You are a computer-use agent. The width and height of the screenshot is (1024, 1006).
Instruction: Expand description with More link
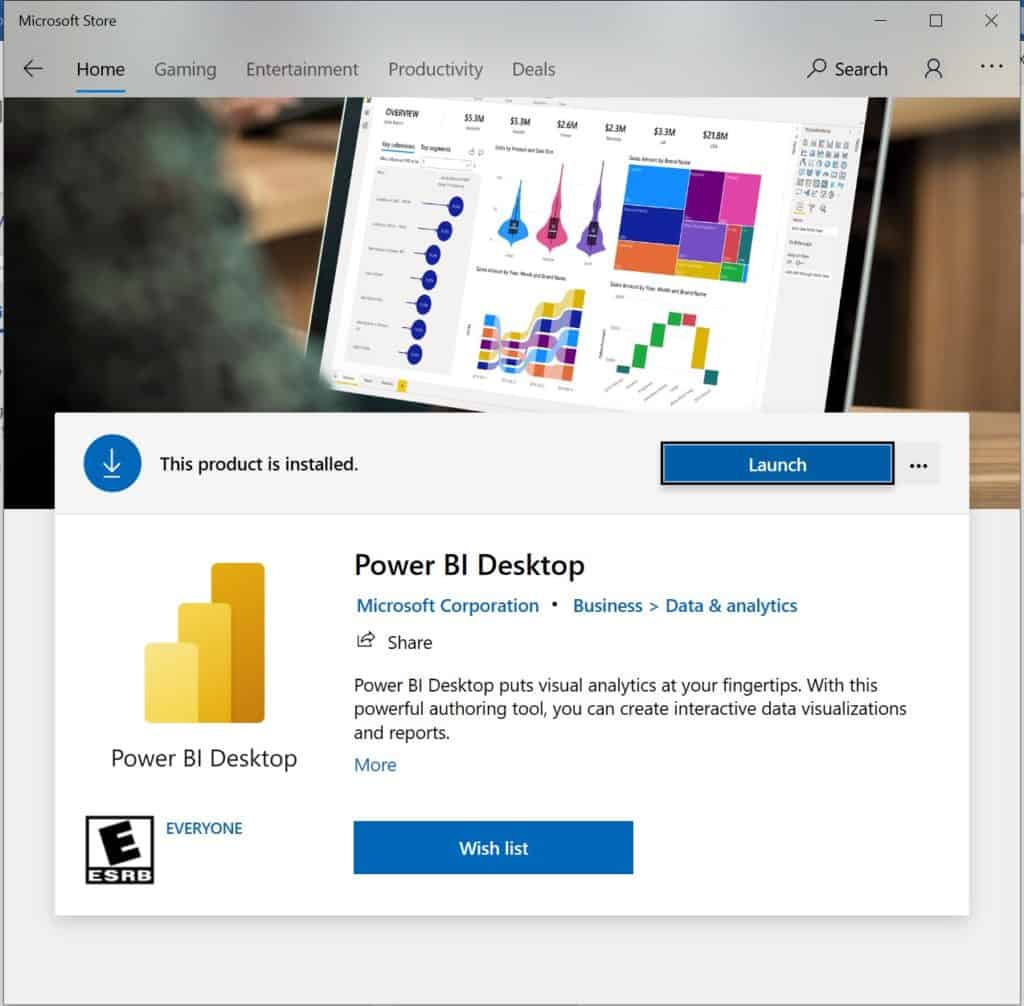(375, 765)
